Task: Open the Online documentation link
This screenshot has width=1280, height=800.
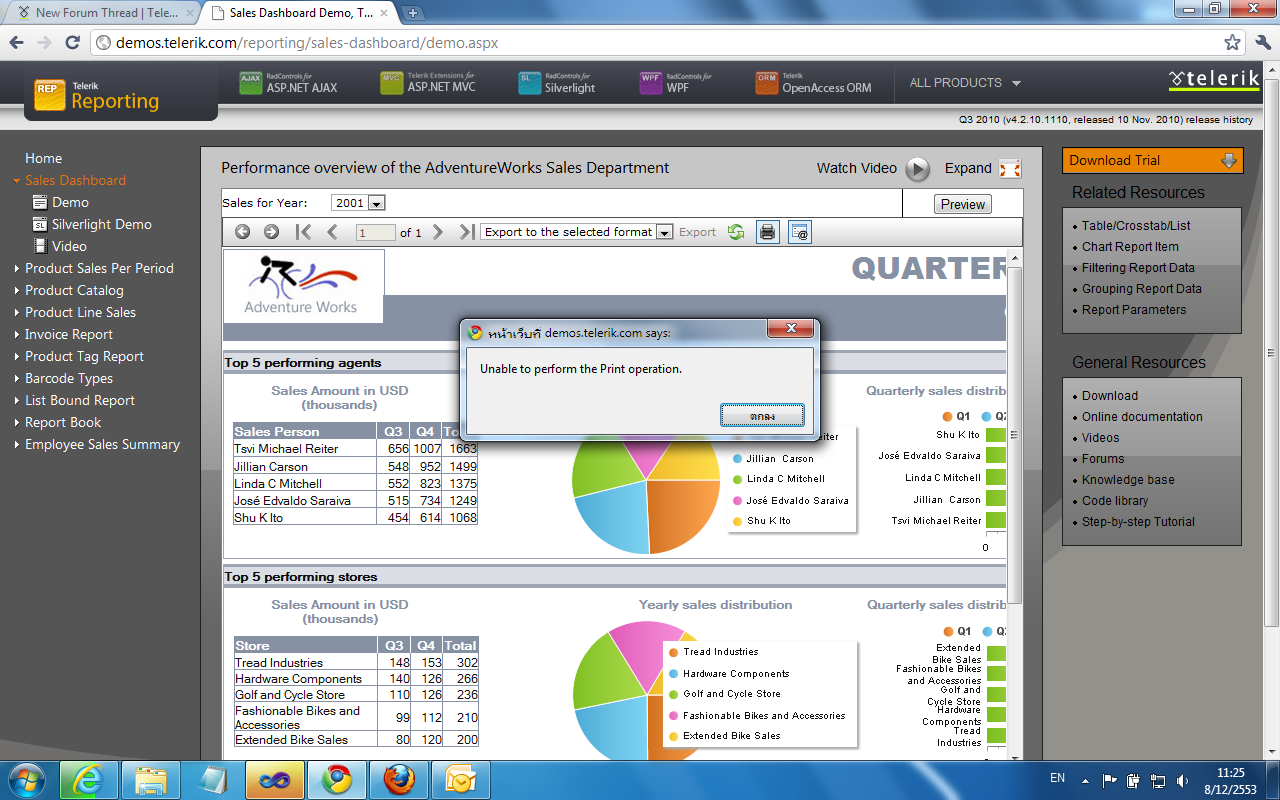Action: pos(1142,417)
